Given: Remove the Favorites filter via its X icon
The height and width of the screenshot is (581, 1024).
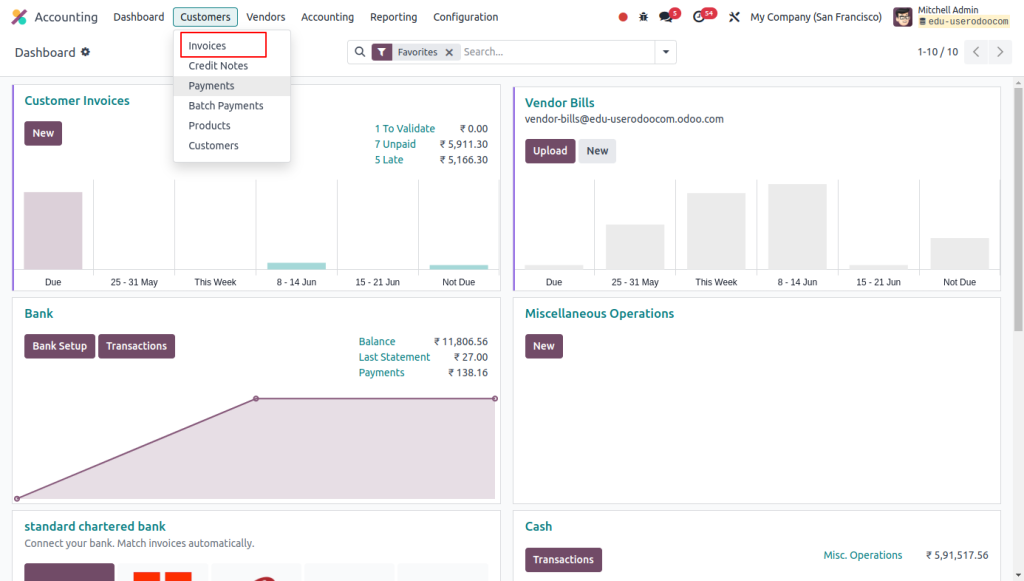Looking at the screenshot, I should click(449, 51).
